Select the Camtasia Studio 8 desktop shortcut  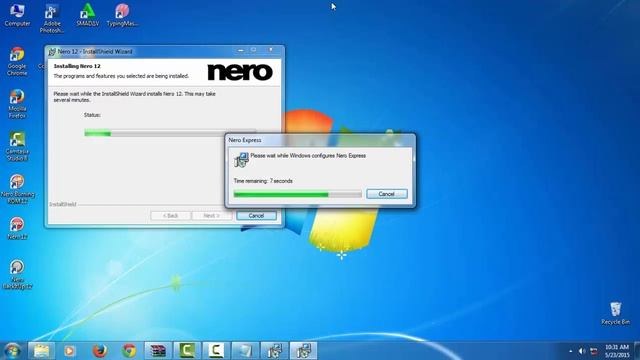click(x=17, y=147)
